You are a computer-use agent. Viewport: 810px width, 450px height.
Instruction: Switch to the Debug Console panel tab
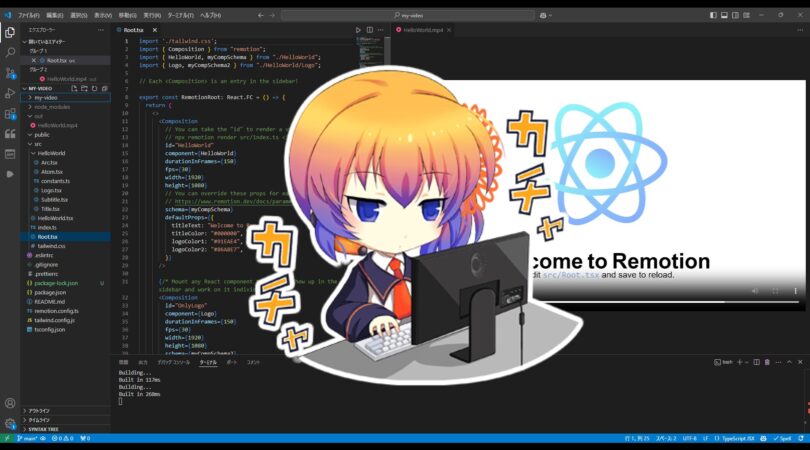(x=174, y=363)
